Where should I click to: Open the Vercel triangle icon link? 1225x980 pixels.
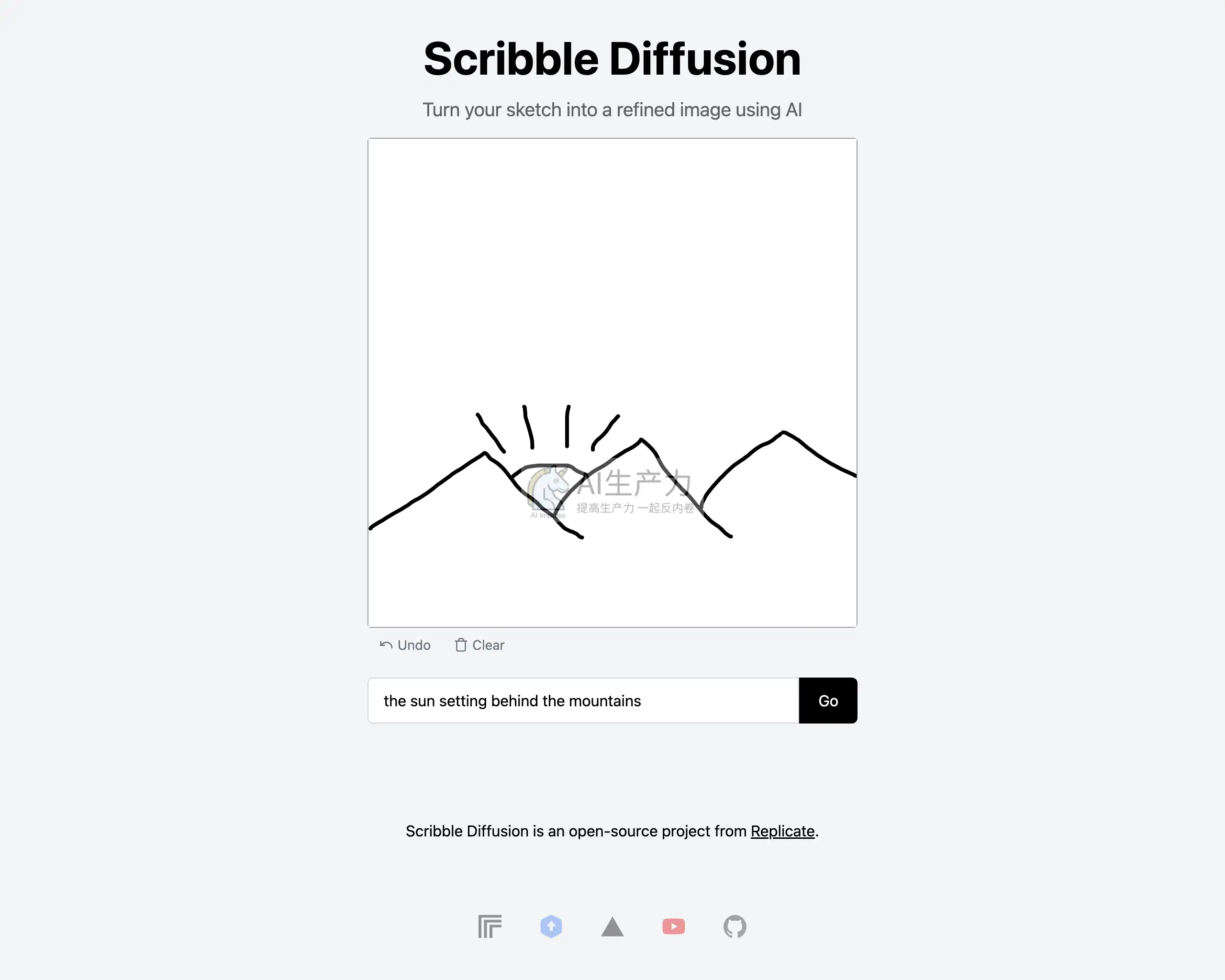click(x=612, y=926)
